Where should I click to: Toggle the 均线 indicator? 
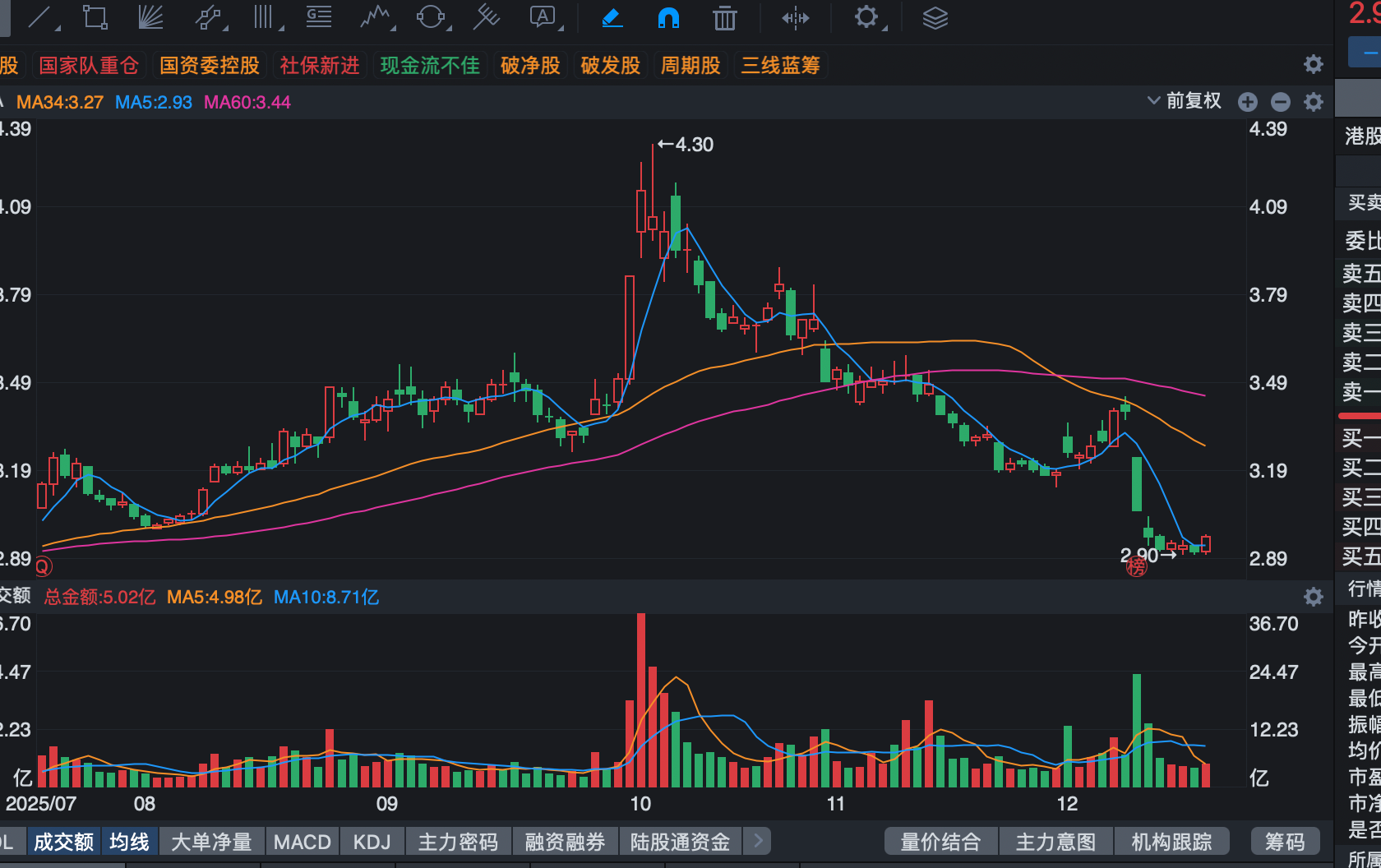pyautogui.click(x=130, y=842)
